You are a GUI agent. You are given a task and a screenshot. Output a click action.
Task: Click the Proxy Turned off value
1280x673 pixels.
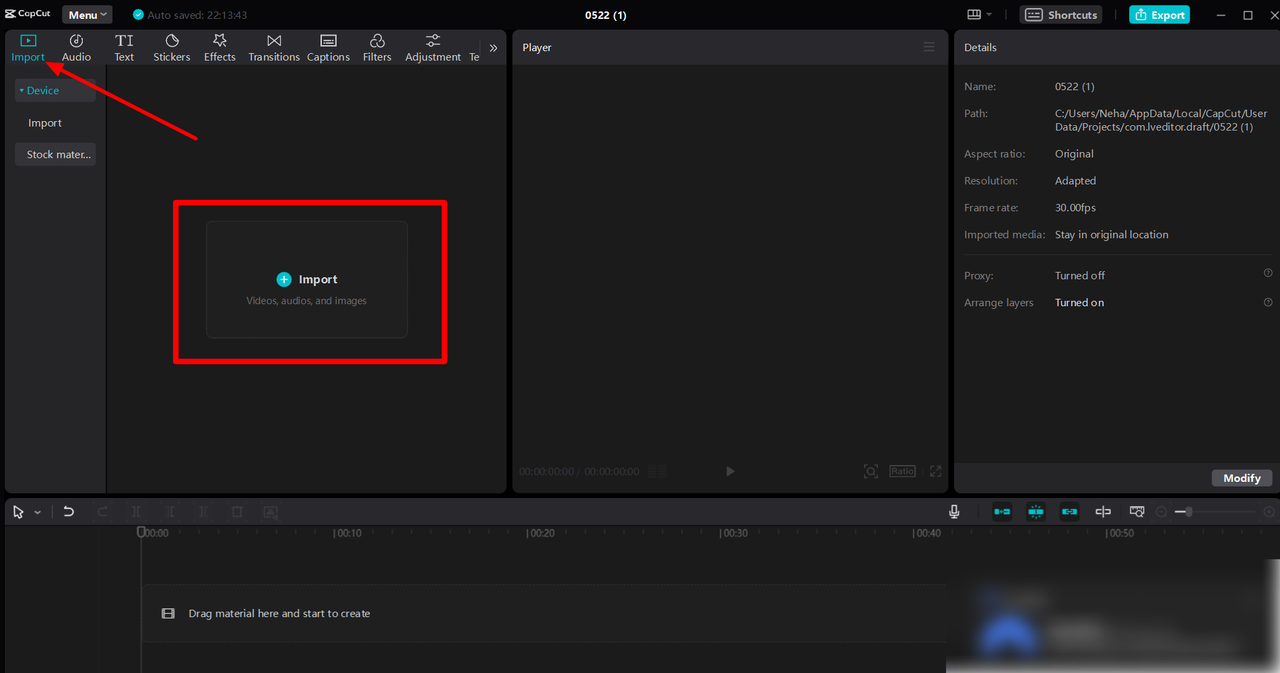[x=1080, y=275]
